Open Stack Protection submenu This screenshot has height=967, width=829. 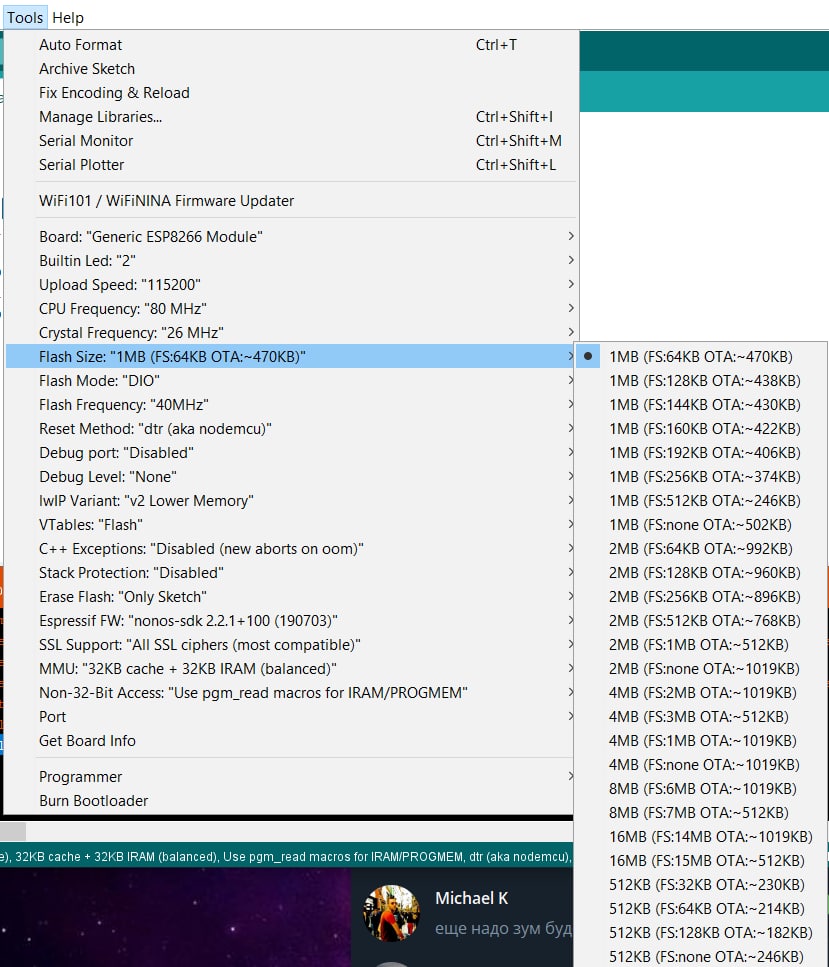click(x=290, y=573)
